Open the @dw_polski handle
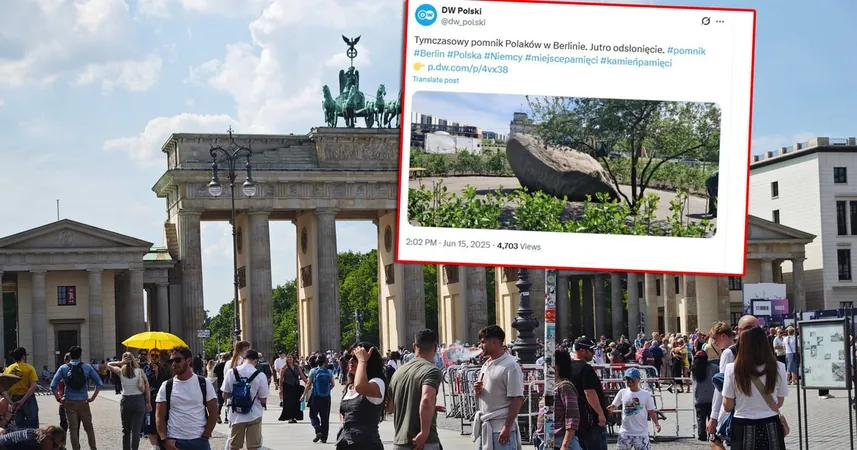The height and width of the screenshot is (450, 857). pyautogui.click(x=463, y=22)
